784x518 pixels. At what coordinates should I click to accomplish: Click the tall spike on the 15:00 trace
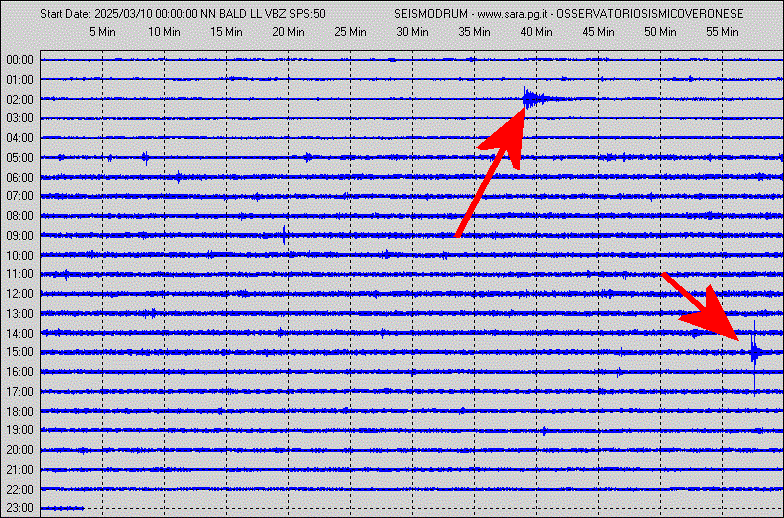[754, 353]
